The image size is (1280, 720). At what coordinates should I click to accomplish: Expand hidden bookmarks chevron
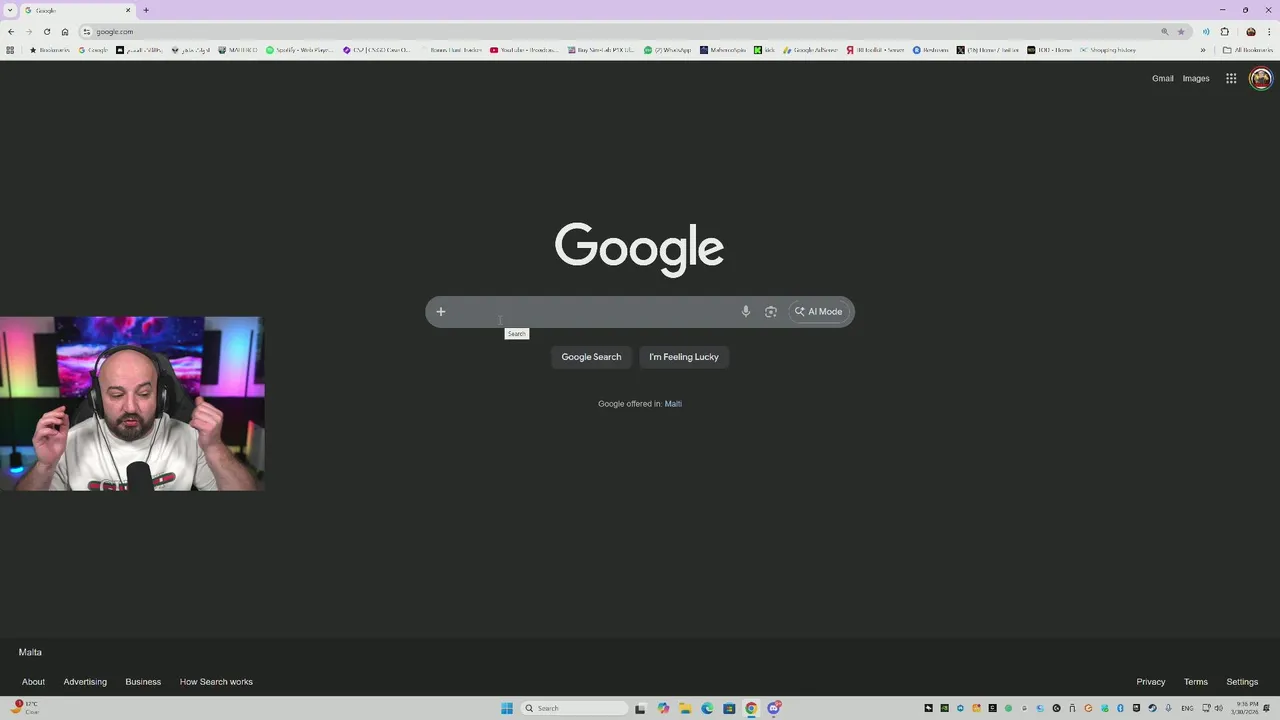[1203, 50]
